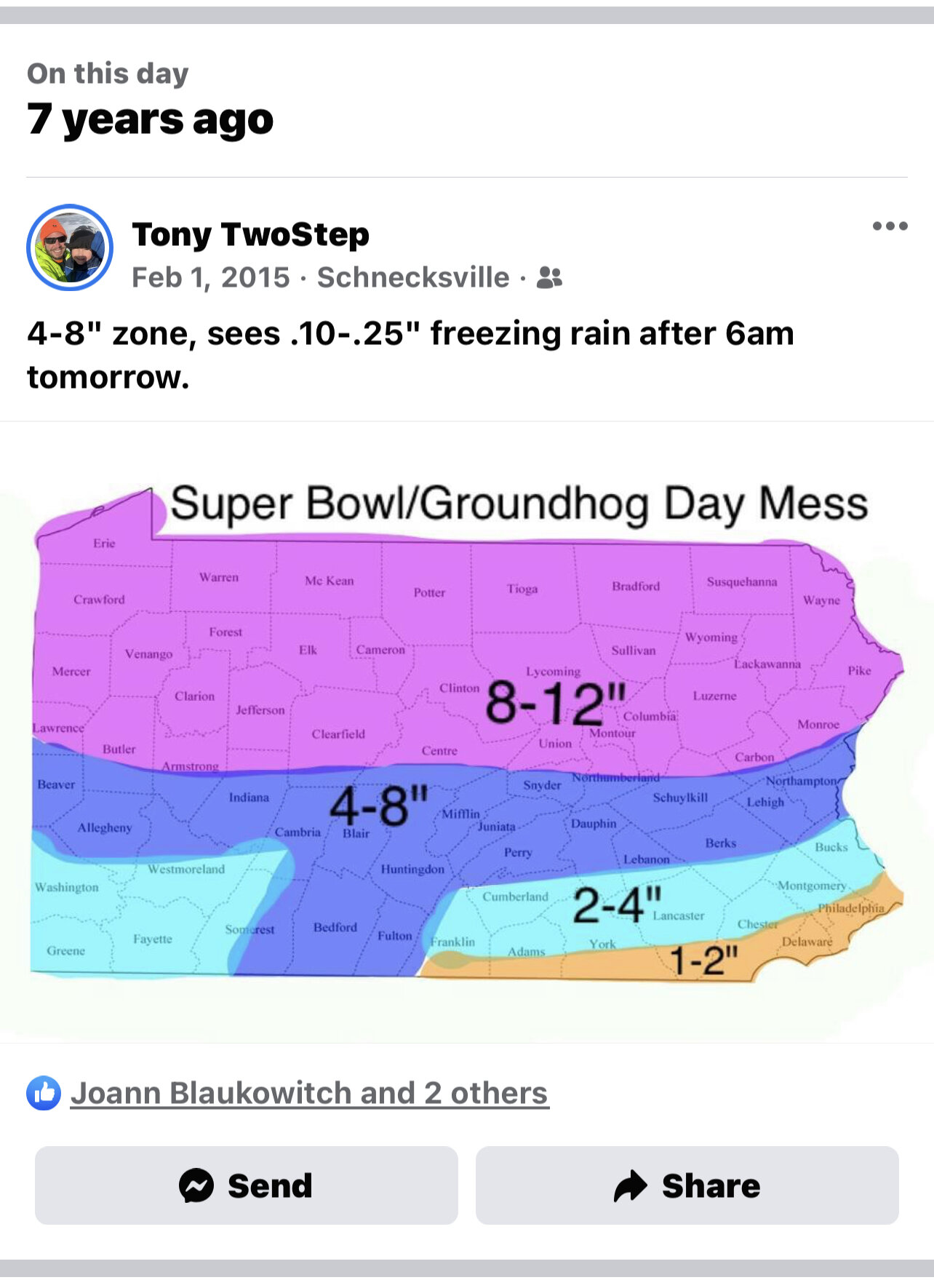Tap the Erie county label on map
This screenshot has width=934, height=1288.
point(104,544)
